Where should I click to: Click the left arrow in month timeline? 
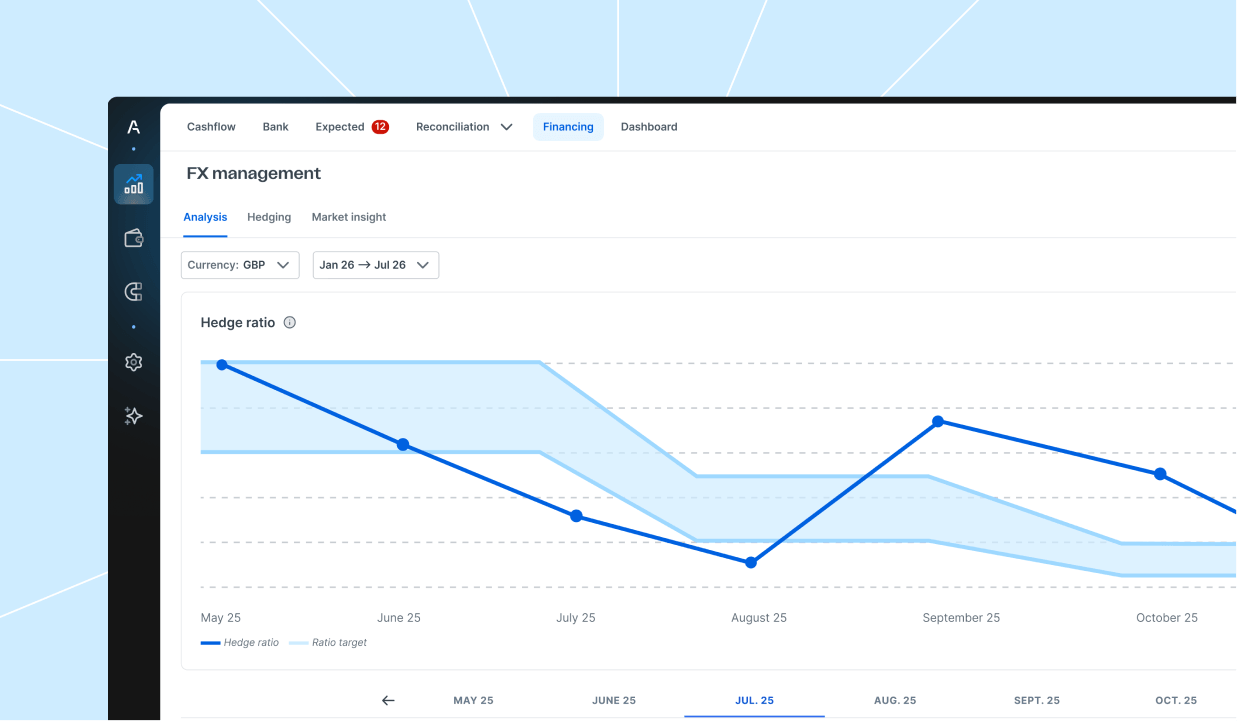388,700
